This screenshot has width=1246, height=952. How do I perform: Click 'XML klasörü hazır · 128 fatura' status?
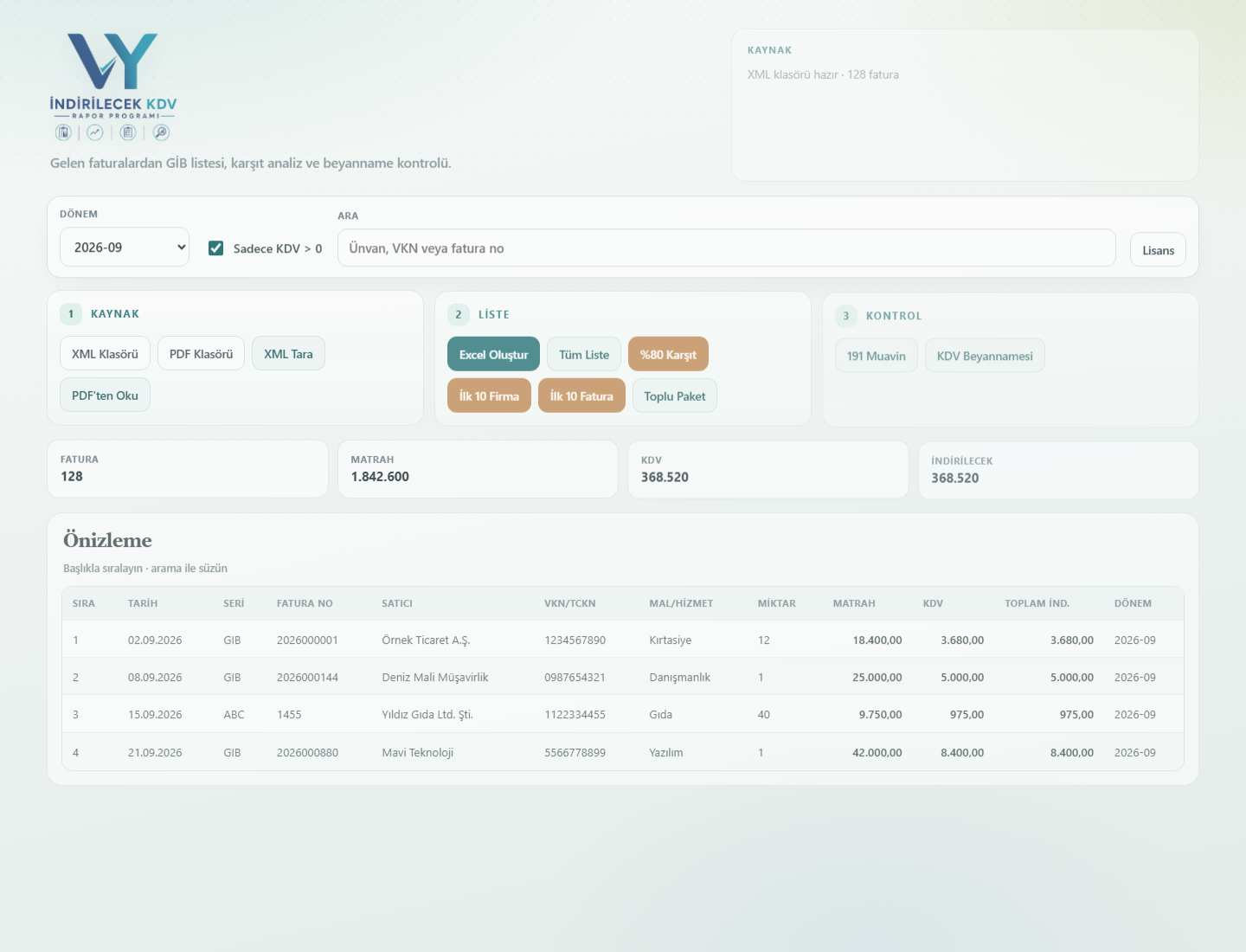(x=823, y=74)
